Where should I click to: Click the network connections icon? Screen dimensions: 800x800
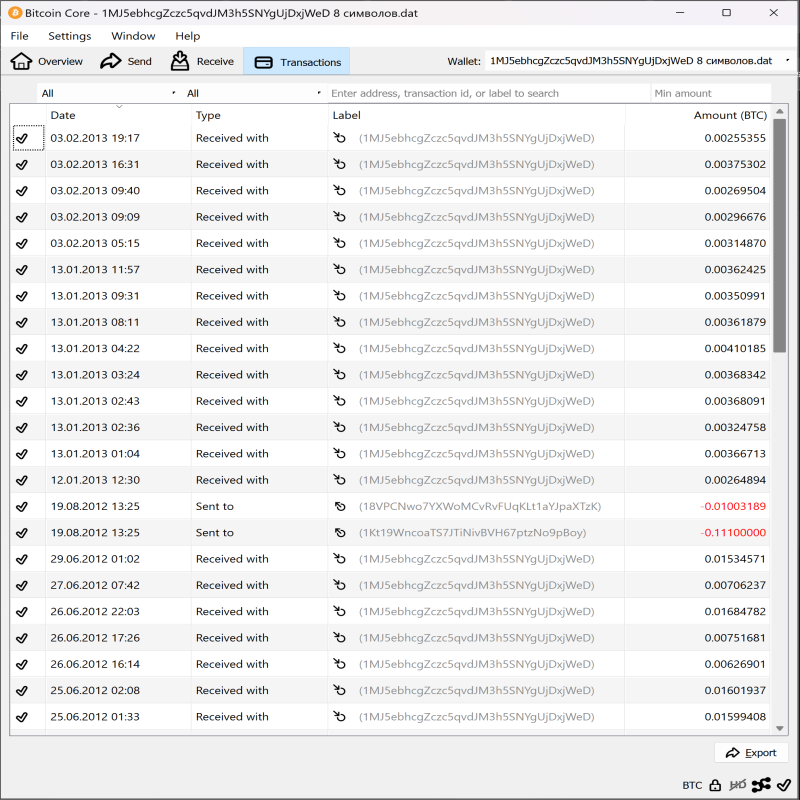(761, 785)
